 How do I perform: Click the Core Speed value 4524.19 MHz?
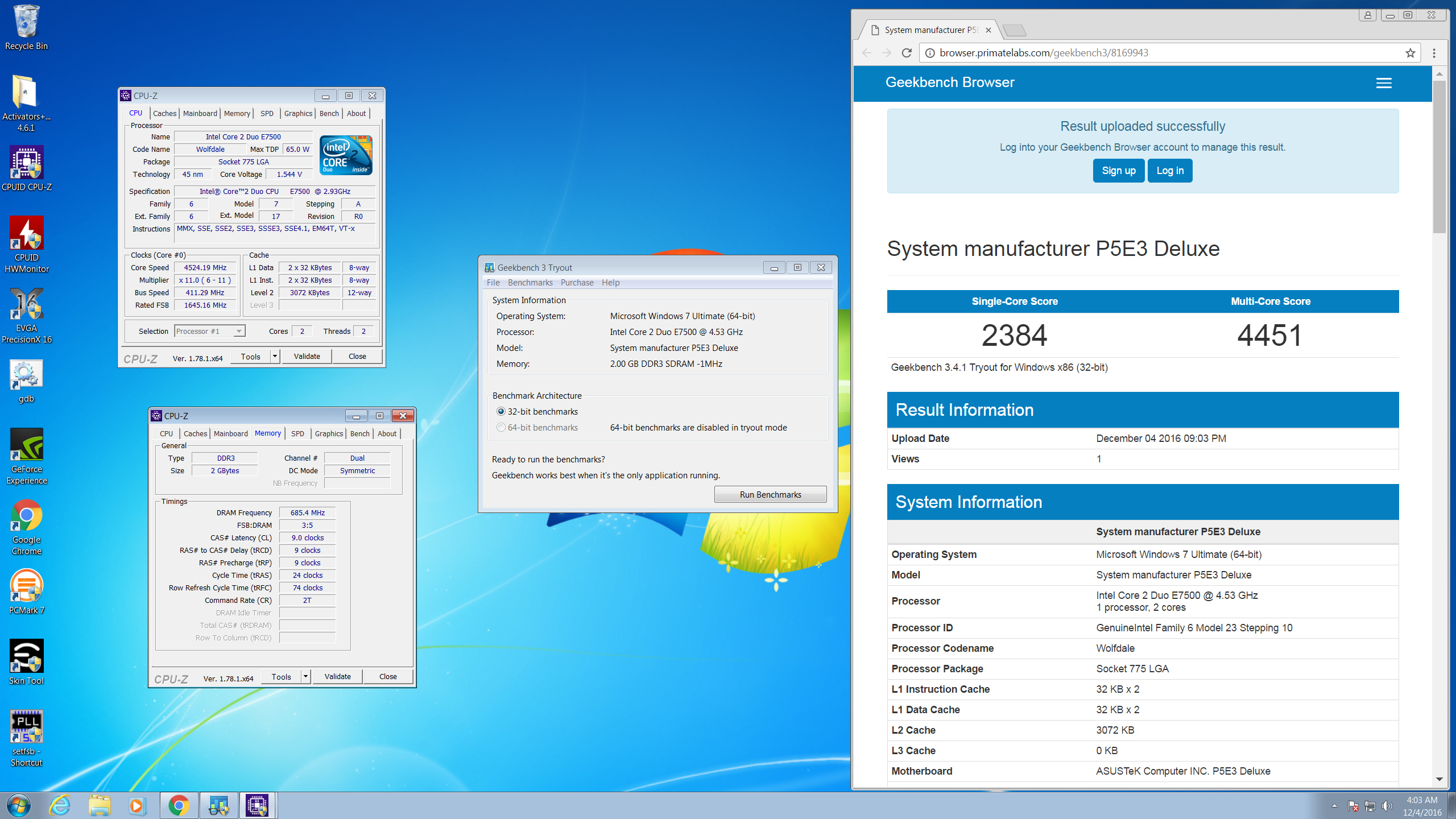(205, 267)
